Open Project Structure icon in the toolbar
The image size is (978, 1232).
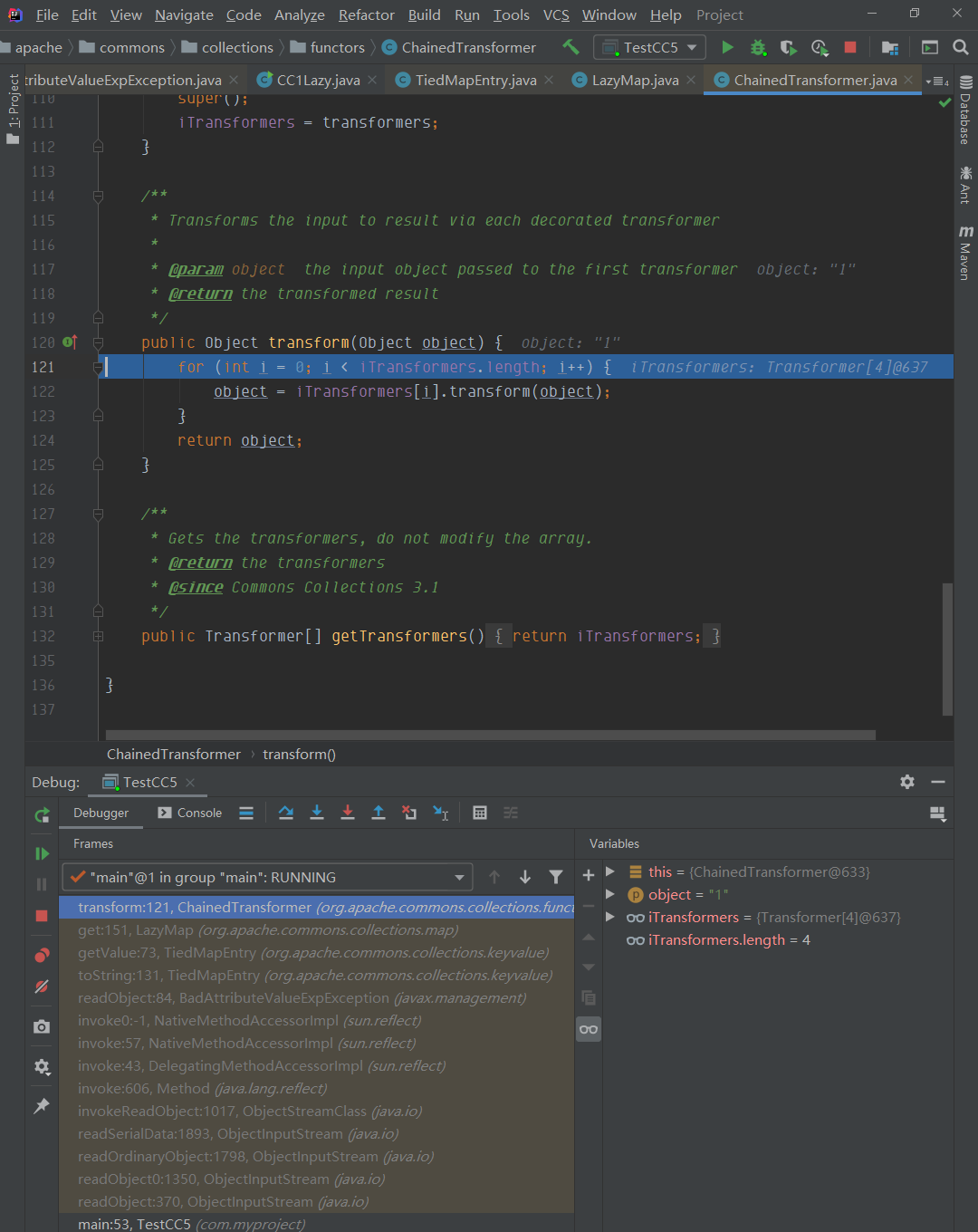click(x=890, y=47)
